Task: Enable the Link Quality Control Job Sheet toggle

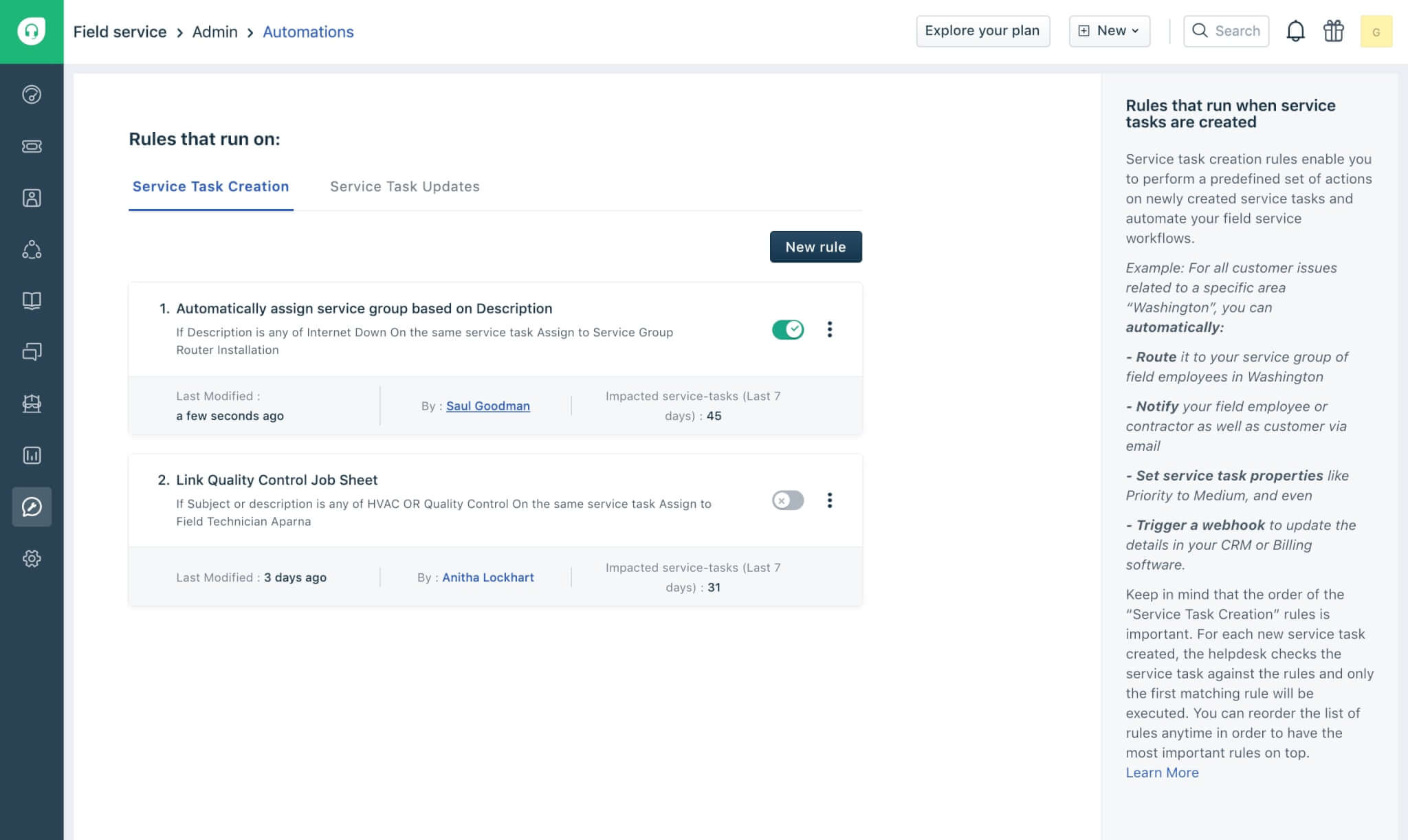Action: point(788,500)
